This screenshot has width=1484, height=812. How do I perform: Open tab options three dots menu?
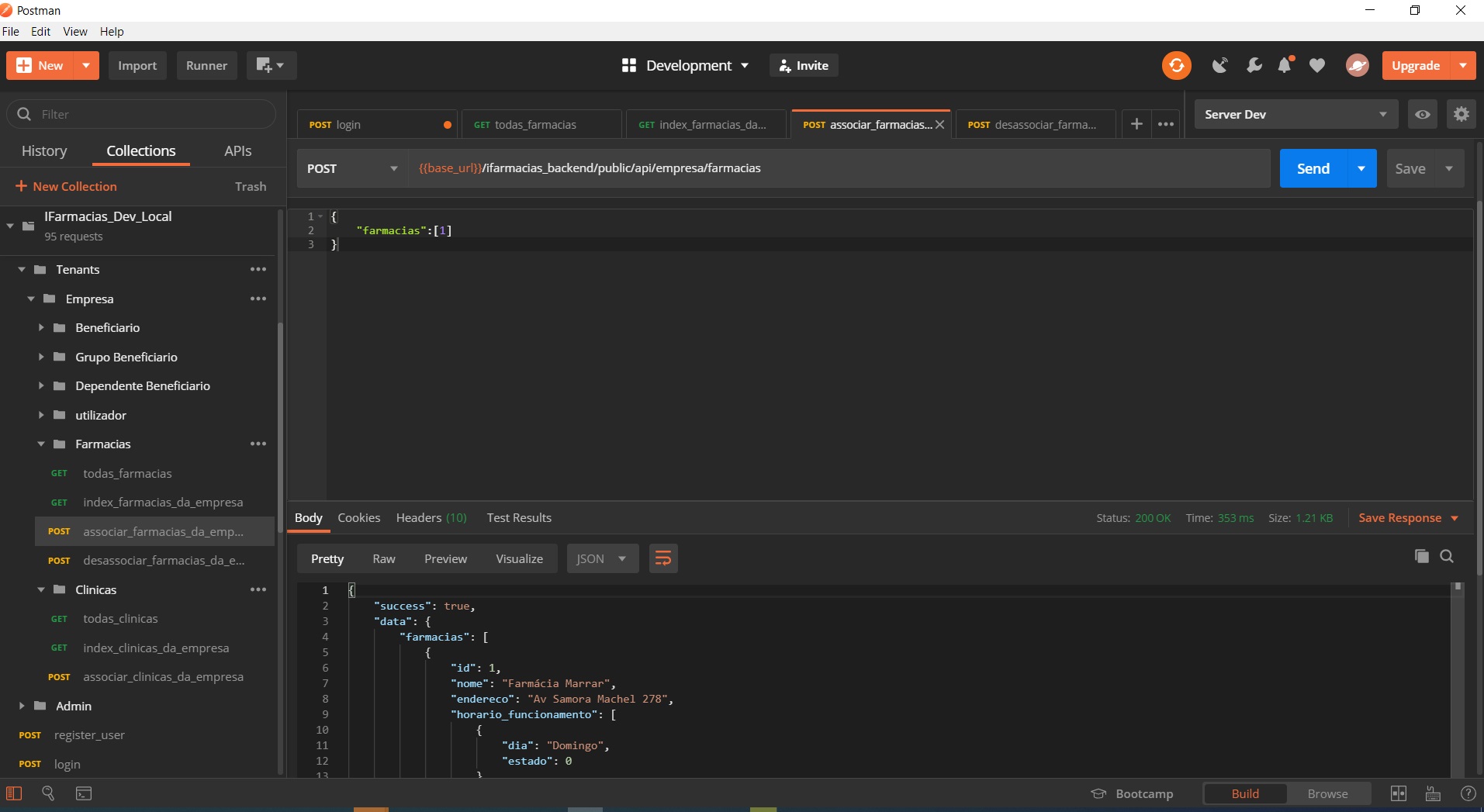tap(1166, 124)
